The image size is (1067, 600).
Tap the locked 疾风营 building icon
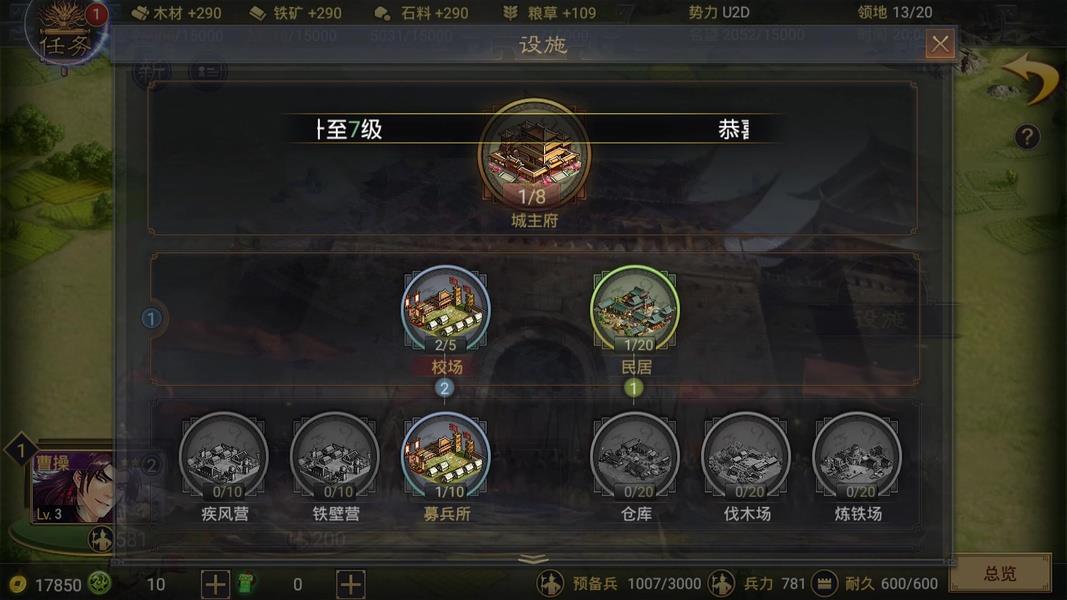224,456
